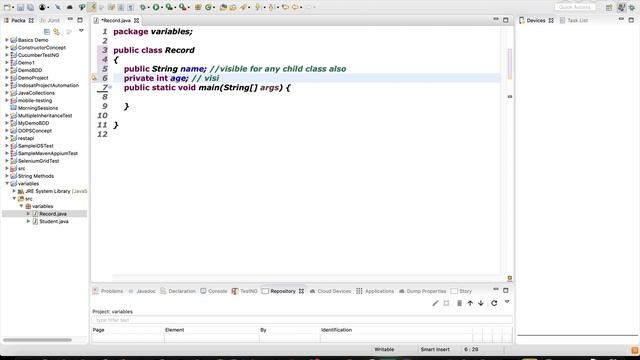
Task: Expand the String Methods project
Action: pos(7,176)
